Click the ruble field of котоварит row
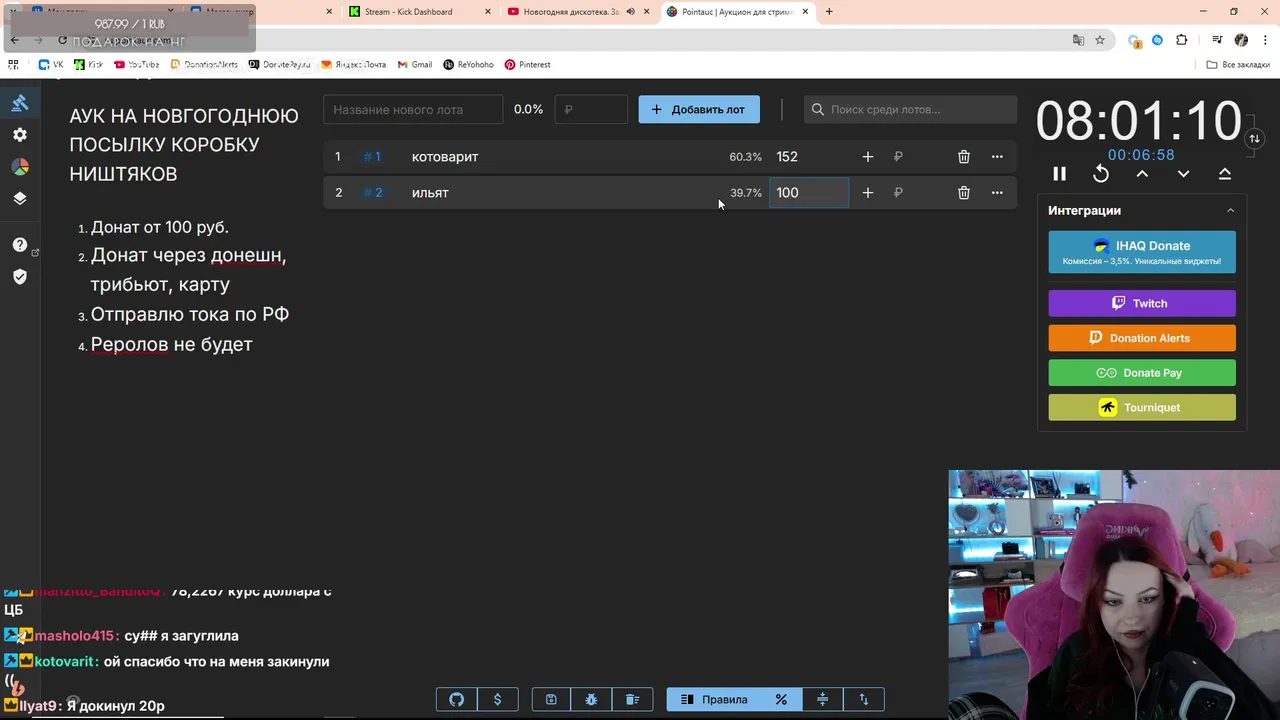This screenshot has width=1280, height=720. [915, 157]
